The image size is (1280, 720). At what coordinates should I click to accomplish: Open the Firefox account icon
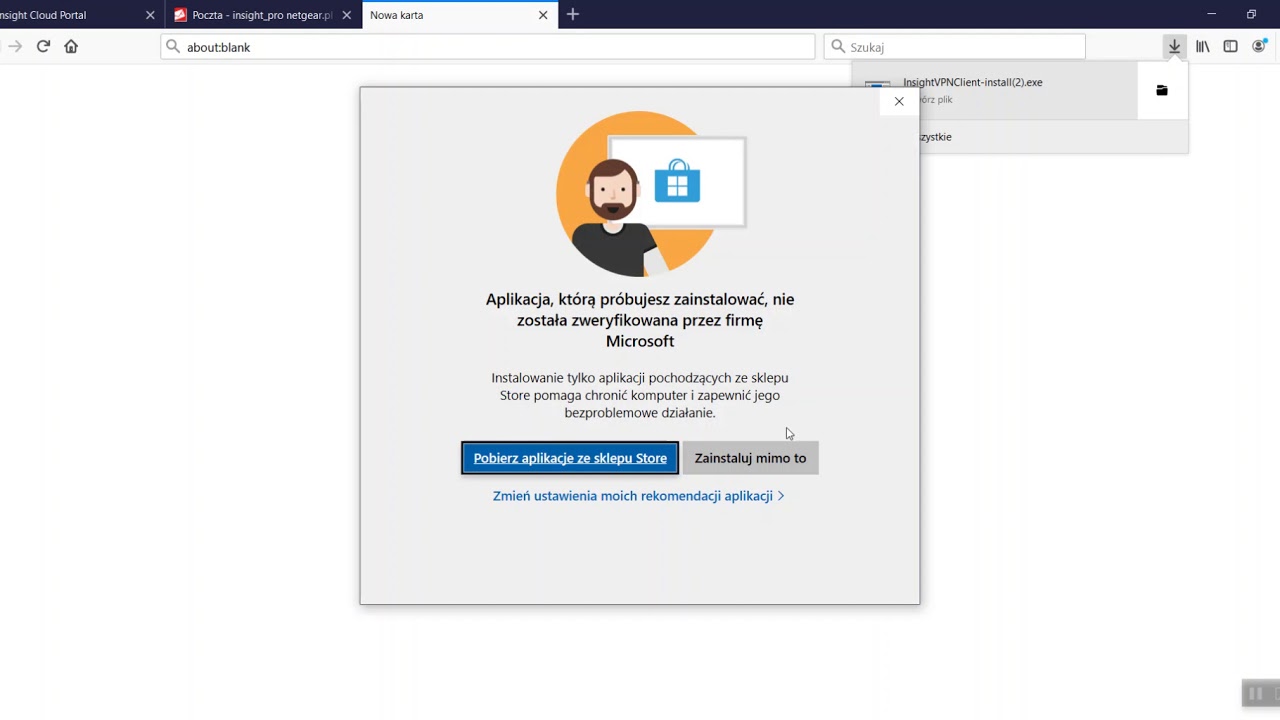(x=1259, y=46)
